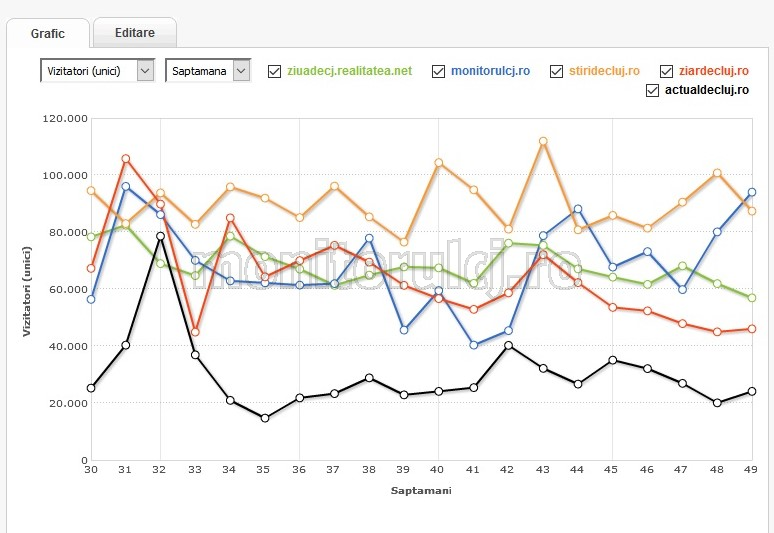Click the 60.000 y-axis label
The height and width of the screenshot is (533, 774).
(68, 289)
